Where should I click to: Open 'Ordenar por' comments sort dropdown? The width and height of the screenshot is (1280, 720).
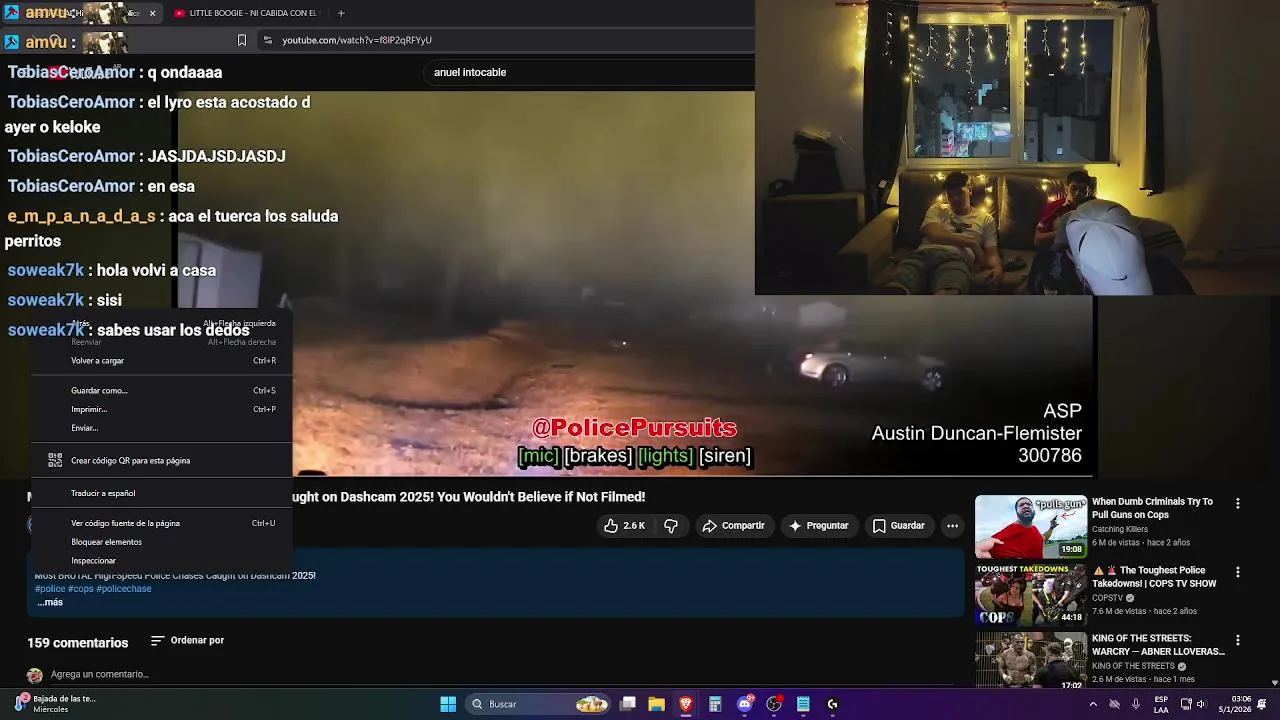pos(187,641)
